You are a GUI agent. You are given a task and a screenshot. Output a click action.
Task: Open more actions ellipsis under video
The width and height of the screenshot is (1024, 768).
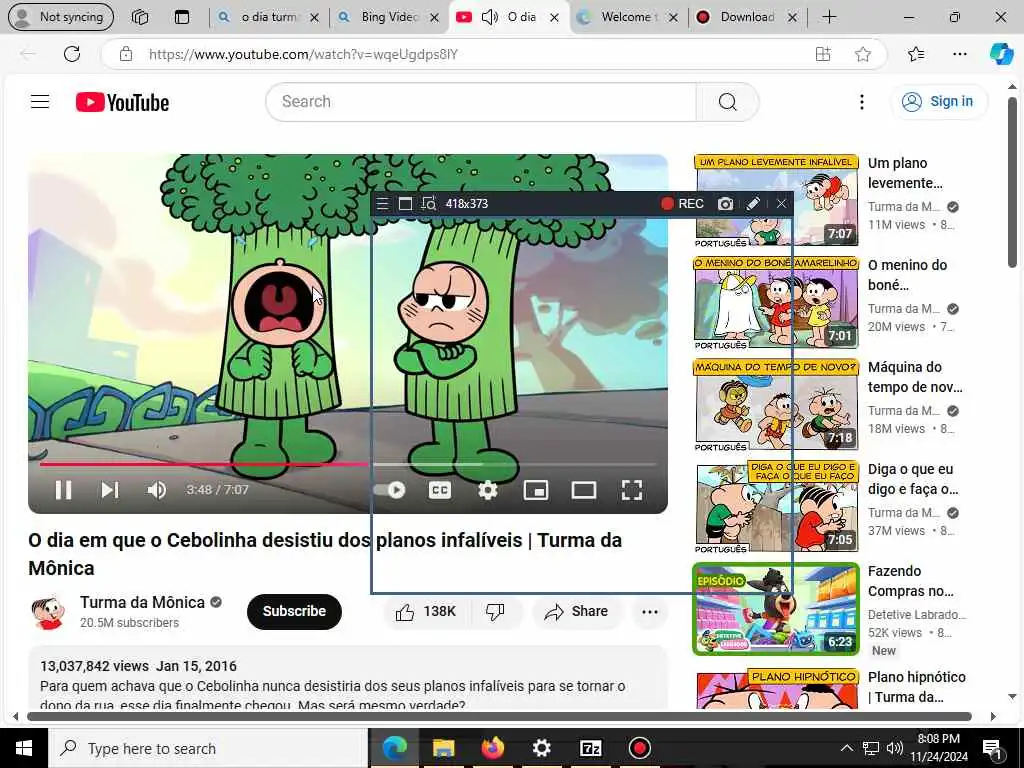650,611
